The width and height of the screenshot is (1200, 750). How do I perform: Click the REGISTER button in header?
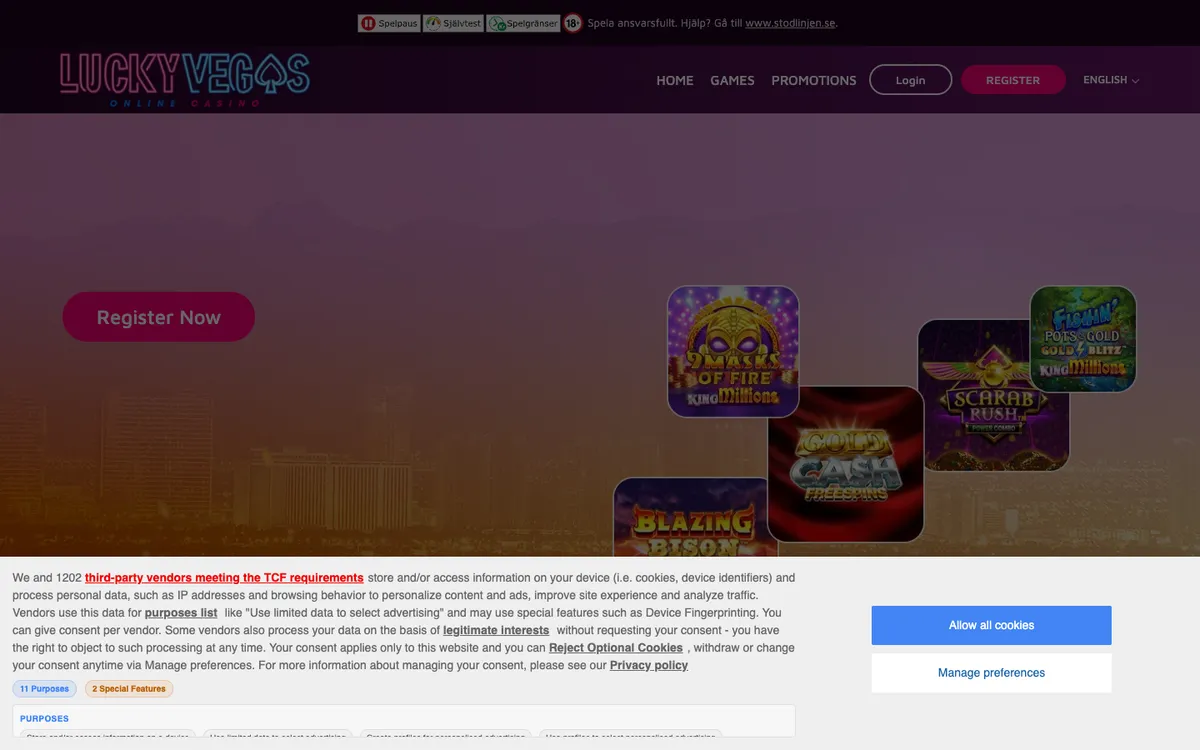tap(1013, 80)
